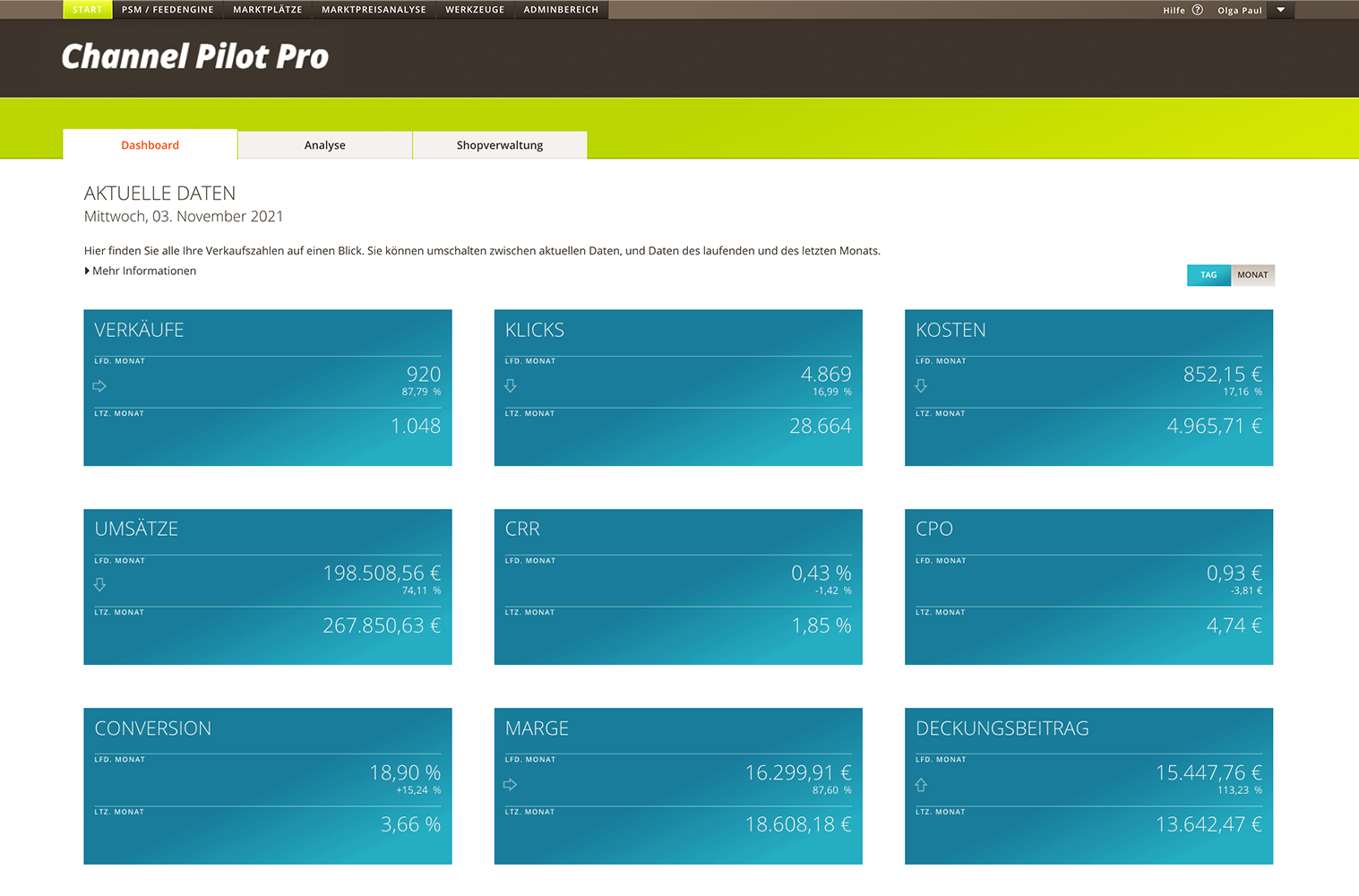The image size is (1359, 896).
Task: Go to the Shopverwaltung tab
Action: [x=500, y=145]
